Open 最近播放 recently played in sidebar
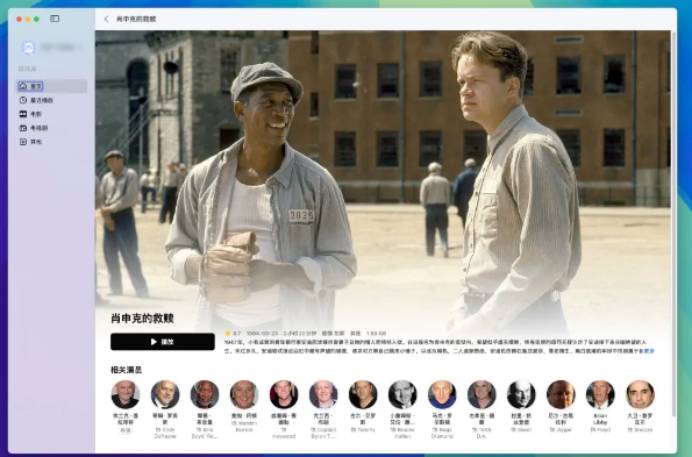Viewport: 692px width, 457px height. 40,100
